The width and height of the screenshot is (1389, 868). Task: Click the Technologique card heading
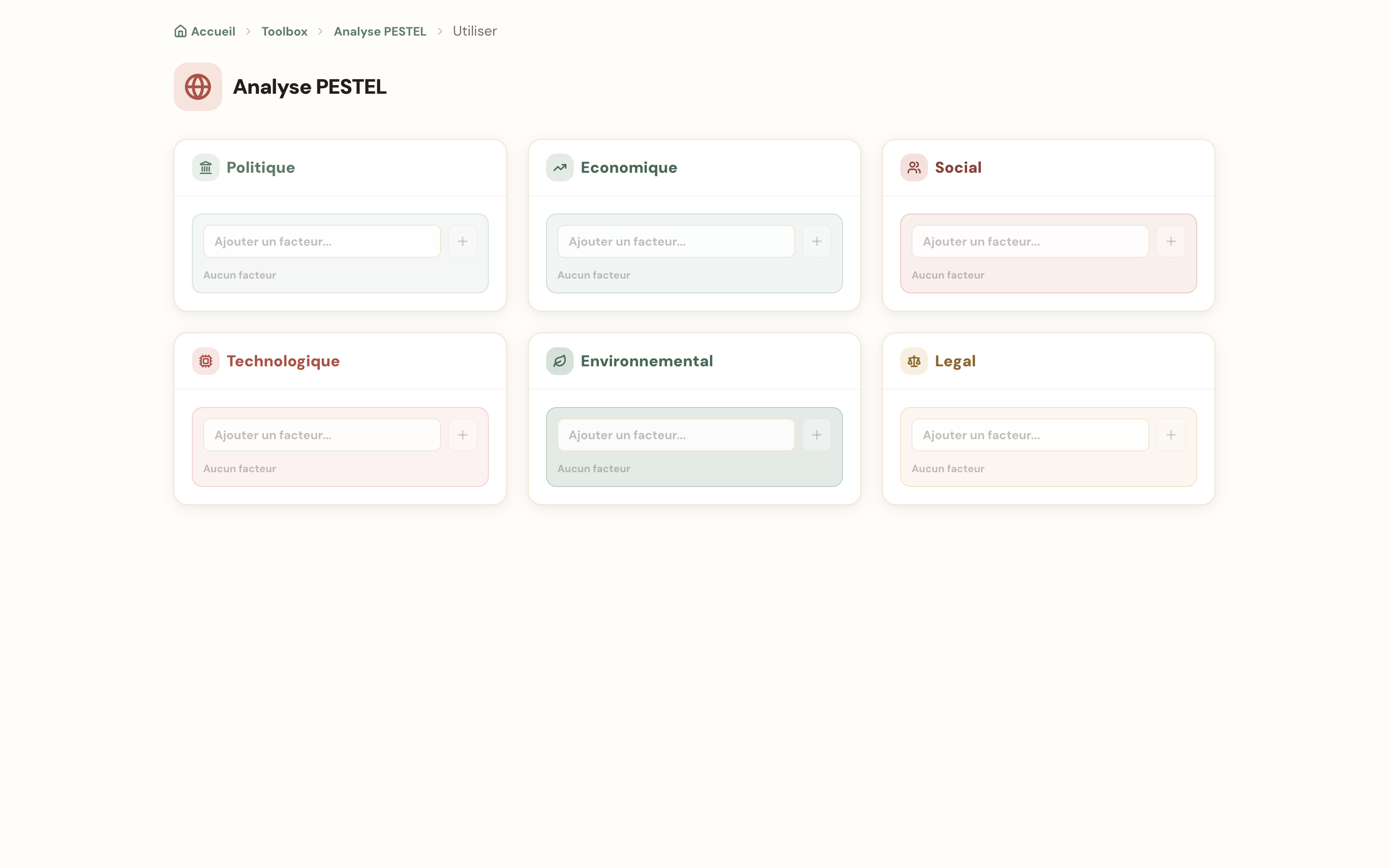click(x=283, y=361)
